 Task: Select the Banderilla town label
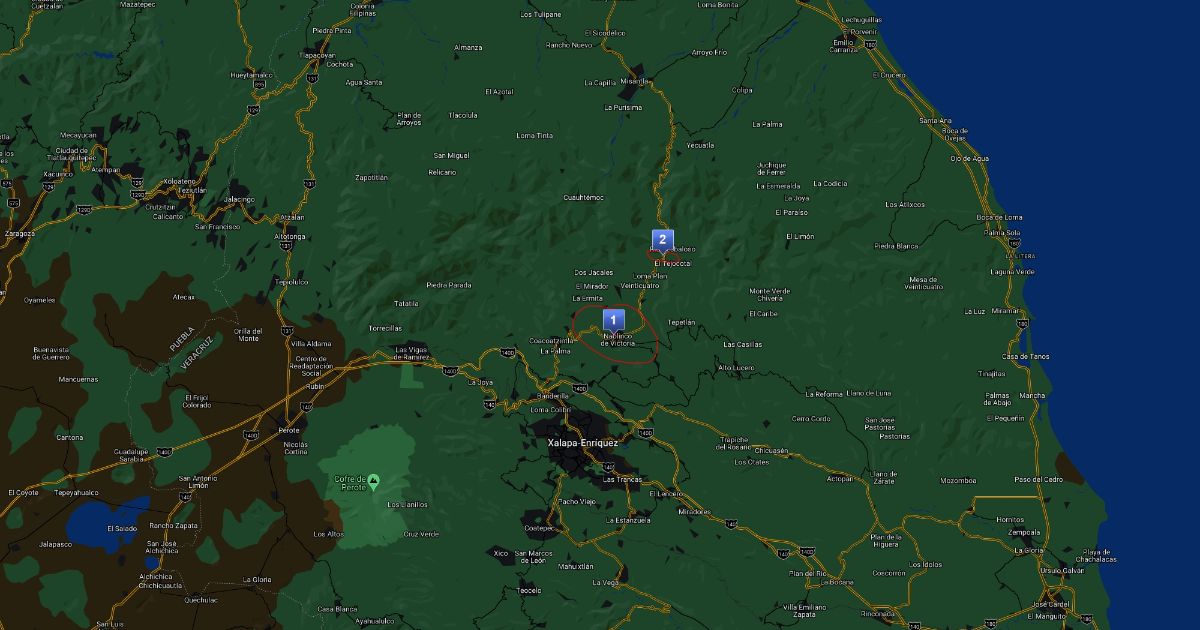point(553,395)
